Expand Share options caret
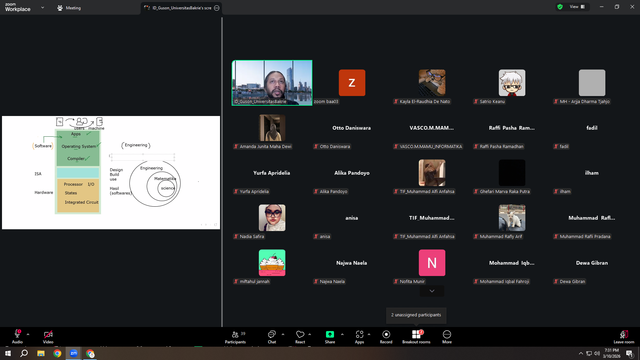640x360 pixels. (x=342, y=334)
